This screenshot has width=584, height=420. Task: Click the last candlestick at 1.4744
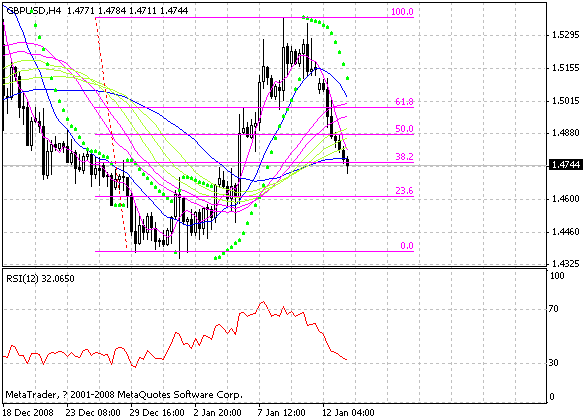coord(347,165)
